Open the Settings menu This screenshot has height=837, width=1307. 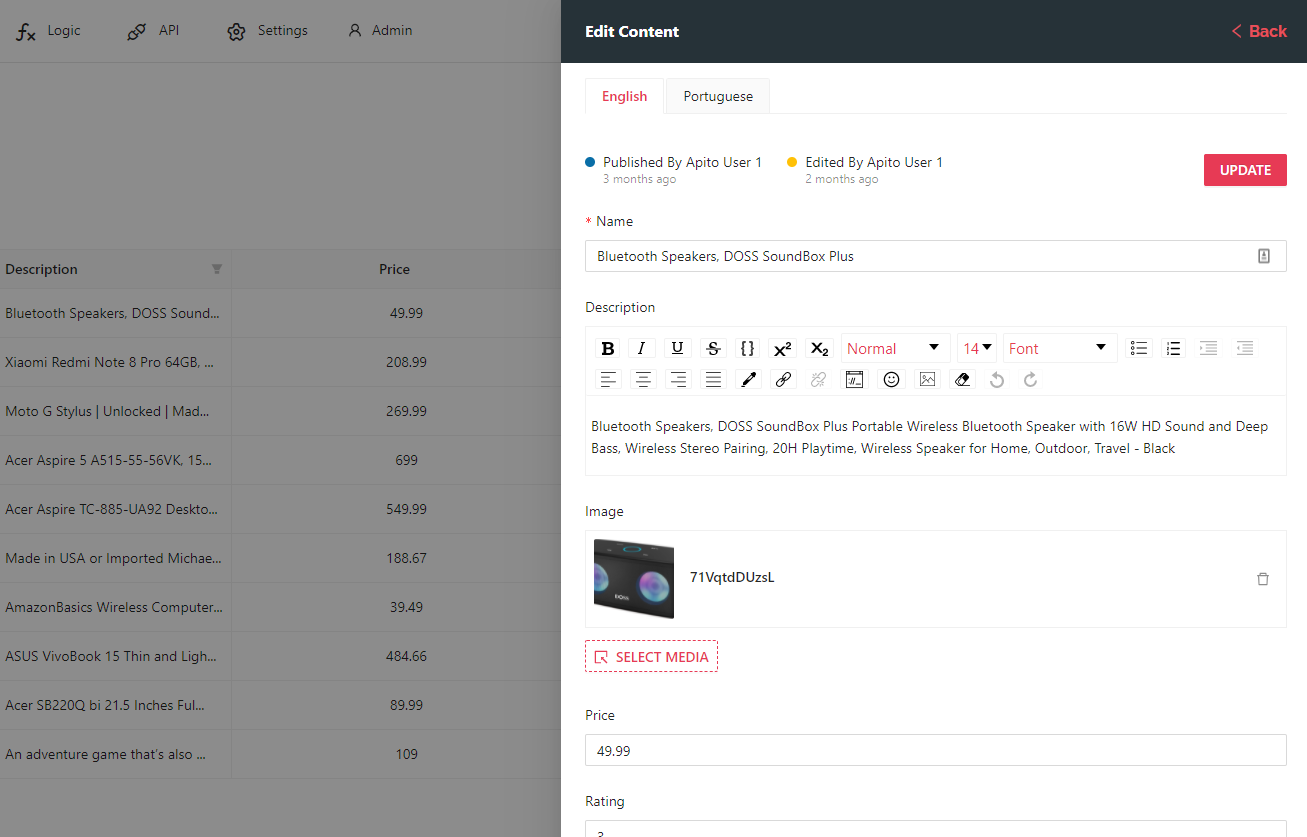[267, 31]
